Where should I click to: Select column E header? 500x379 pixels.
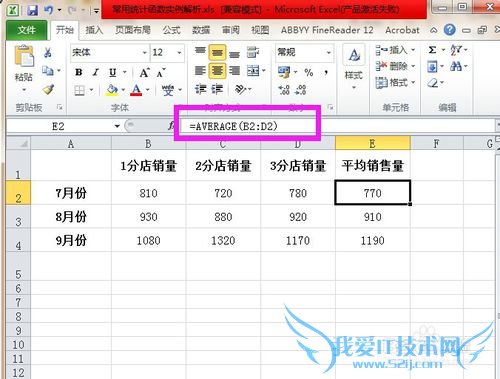click(373, 144)
